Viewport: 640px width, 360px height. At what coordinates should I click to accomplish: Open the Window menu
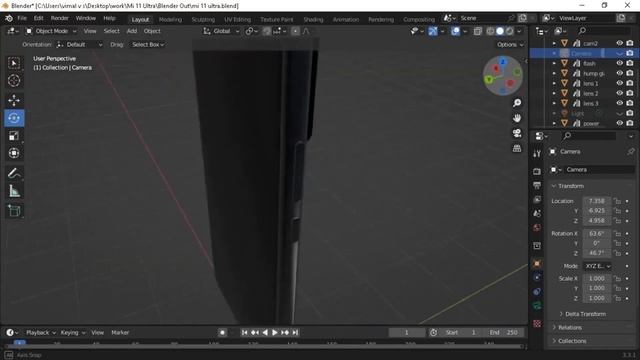[86, 18]
